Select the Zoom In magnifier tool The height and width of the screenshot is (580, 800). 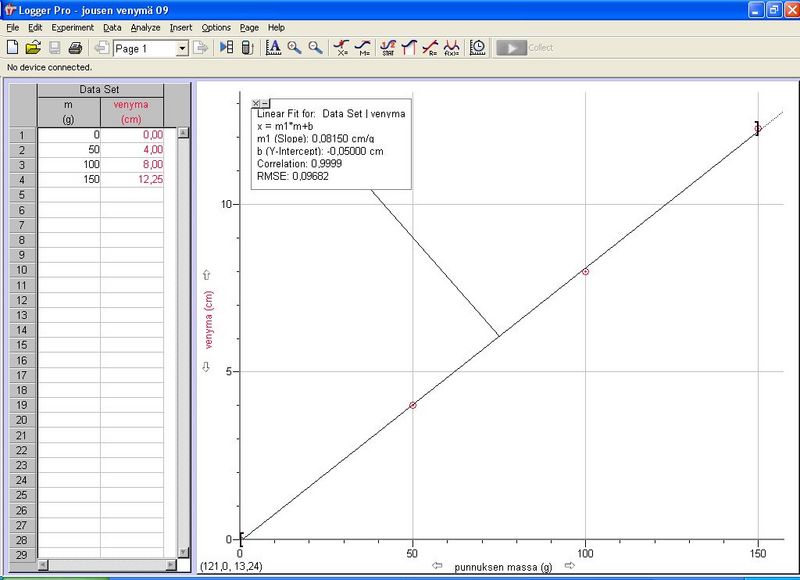pos(294,48)
